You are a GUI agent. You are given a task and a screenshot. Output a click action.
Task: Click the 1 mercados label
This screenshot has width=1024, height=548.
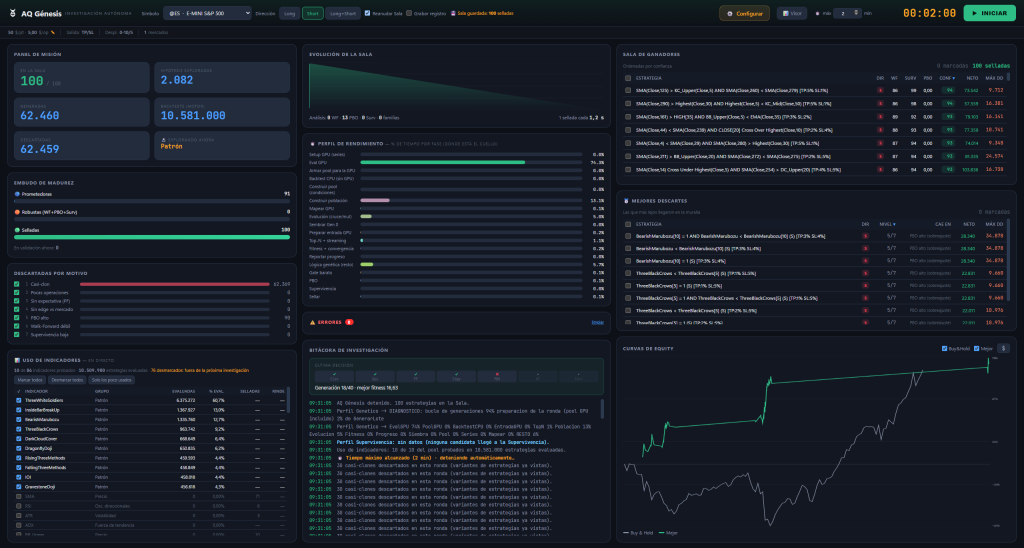coord(156,32)
